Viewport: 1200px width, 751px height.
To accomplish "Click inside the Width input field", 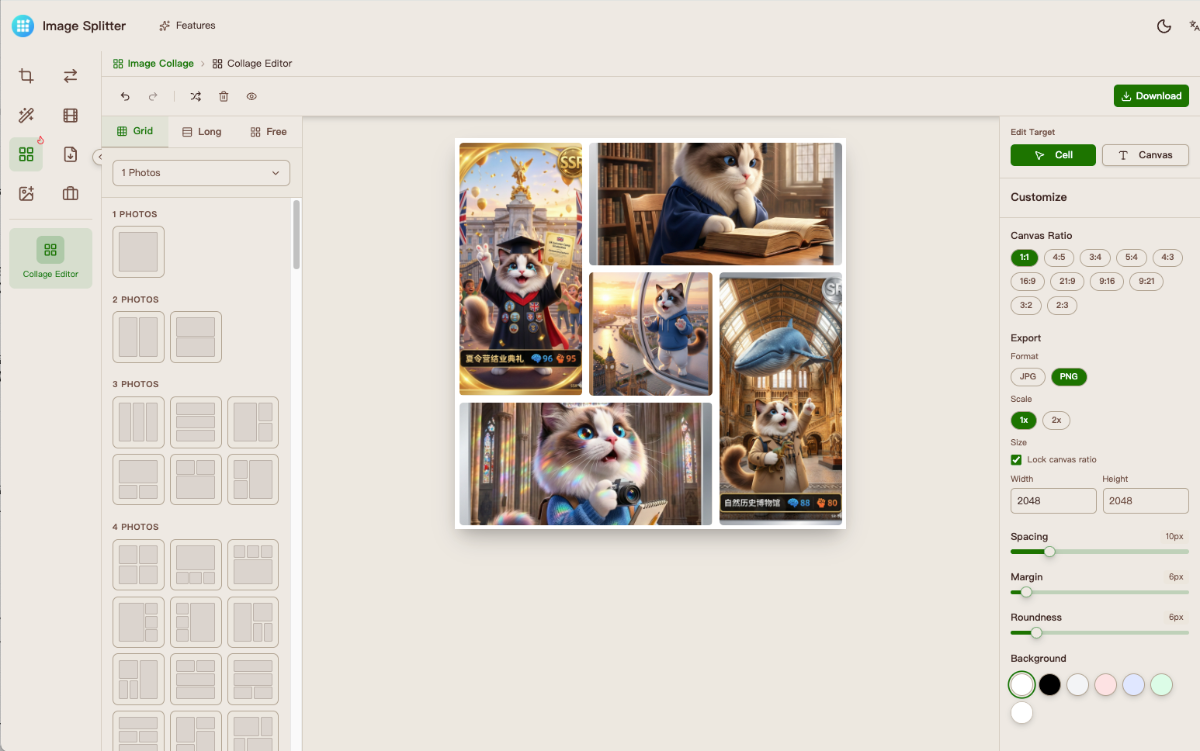I will [1053, 500].
